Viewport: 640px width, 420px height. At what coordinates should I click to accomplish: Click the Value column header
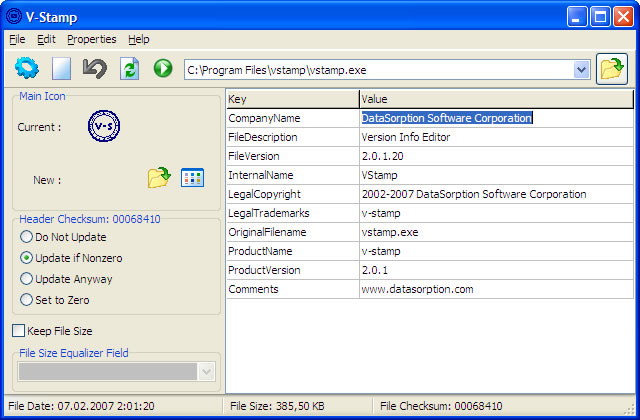coord(495,99)
